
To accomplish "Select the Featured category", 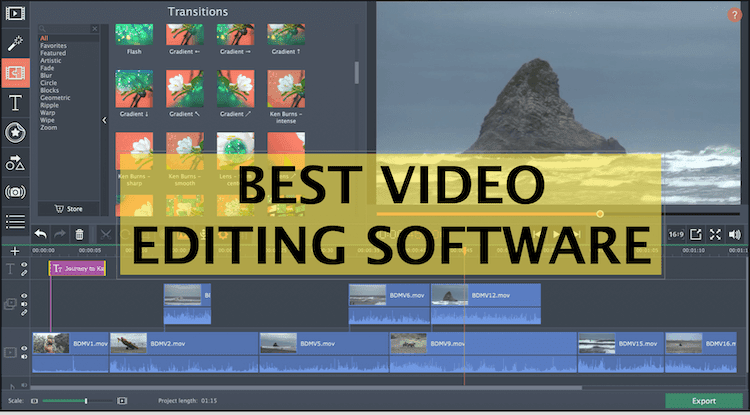I will pos(53,53).
